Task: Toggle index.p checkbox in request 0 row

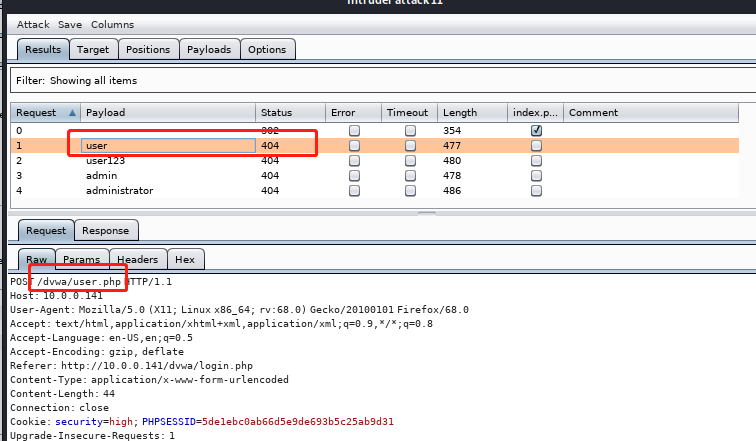Action: tap(536, 131)
